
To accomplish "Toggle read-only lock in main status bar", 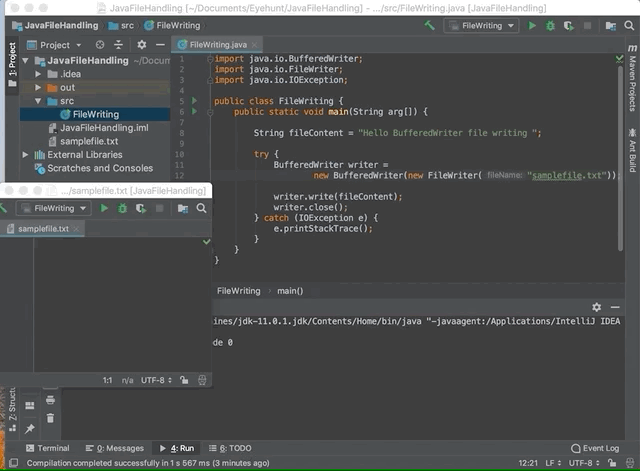I will coord(612,463).
